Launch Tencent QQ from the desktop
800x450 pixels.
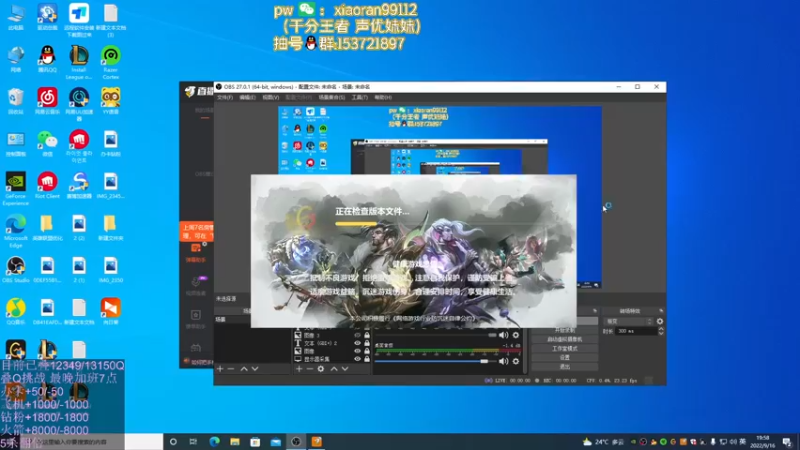pyautogui.click(x=47, y=59)
